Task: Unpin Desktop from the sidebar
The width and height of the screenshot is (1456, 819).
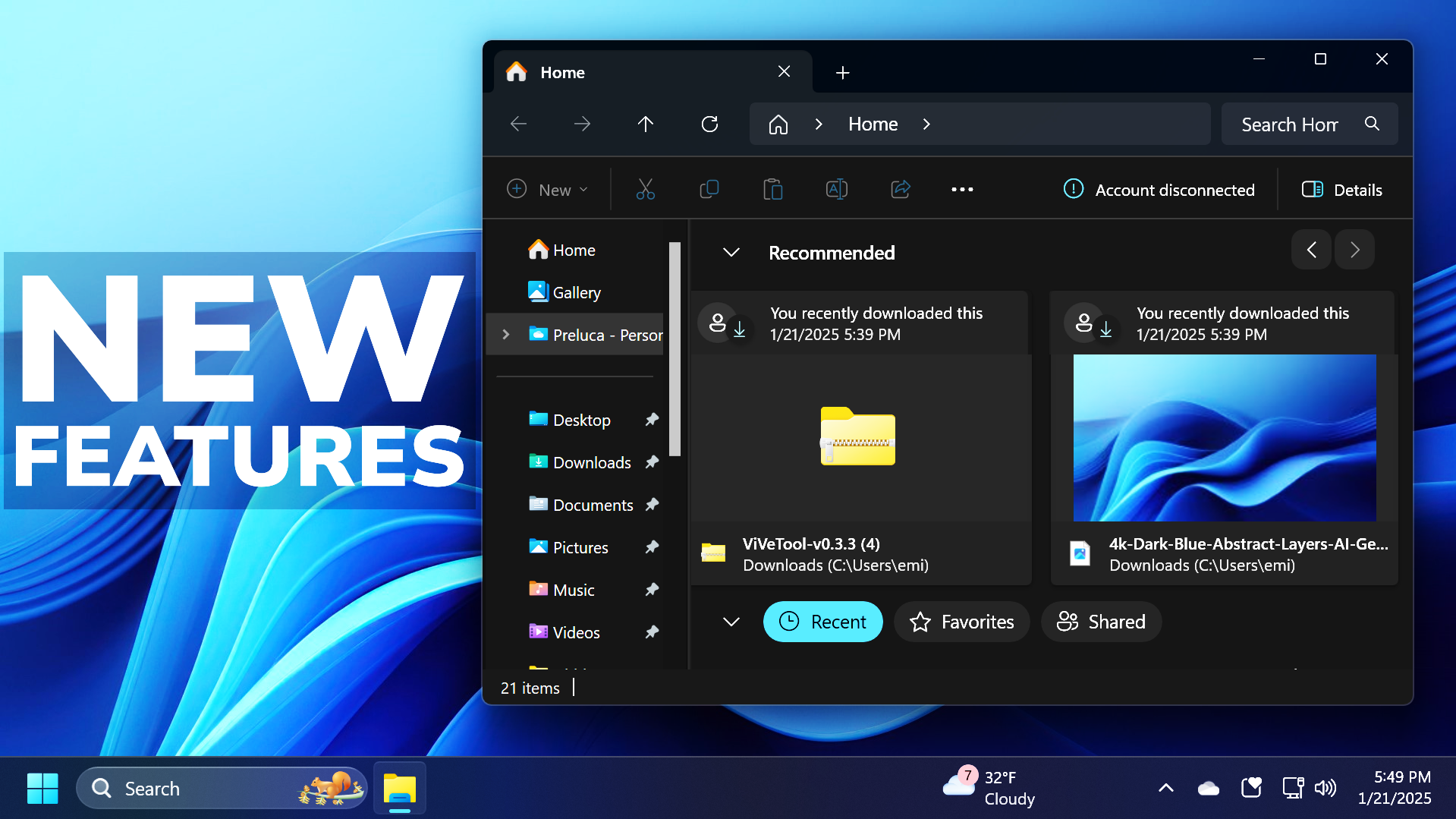Action: [653, 419]
